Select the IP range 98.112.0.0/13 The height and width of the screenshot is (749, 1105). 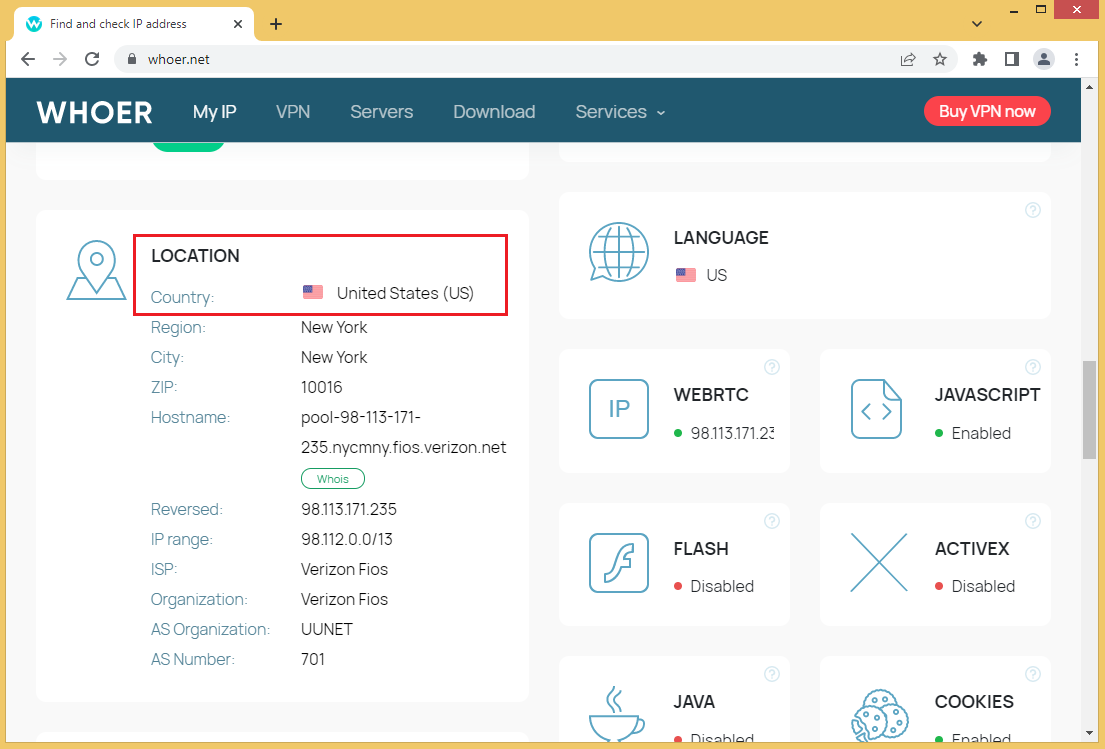pyautogui.click(x=347, y=540)
